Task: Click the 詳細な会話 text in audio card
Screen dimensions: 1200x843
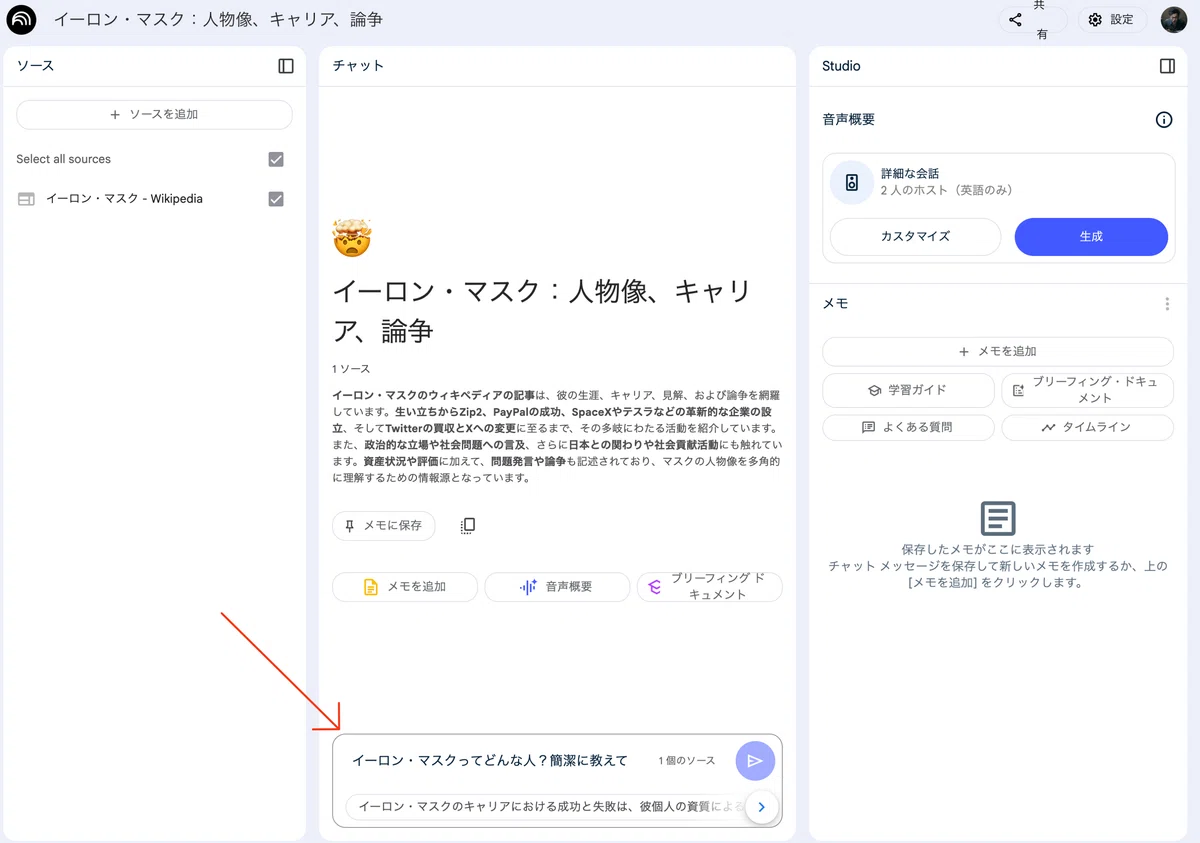Action: coord(910,174)
